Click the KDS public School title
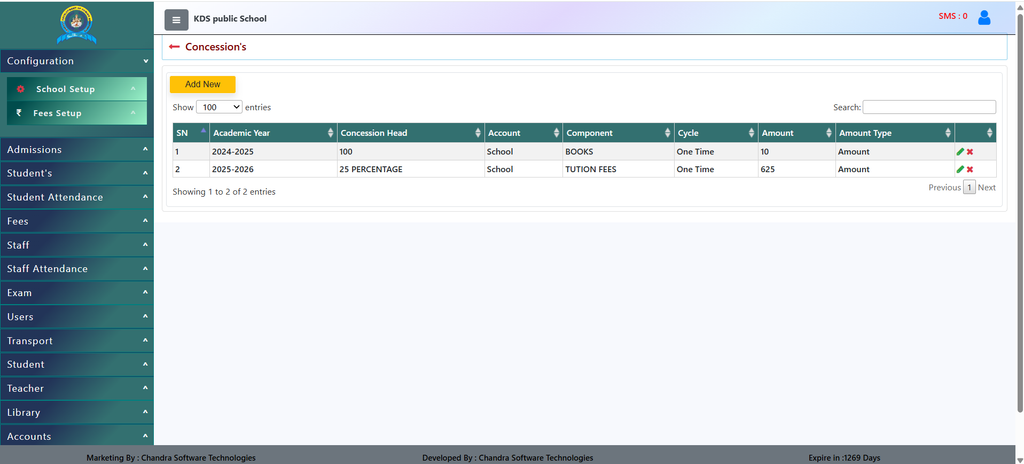The width and height of the screenshot is (1024, 464). (x=230, y=19)
